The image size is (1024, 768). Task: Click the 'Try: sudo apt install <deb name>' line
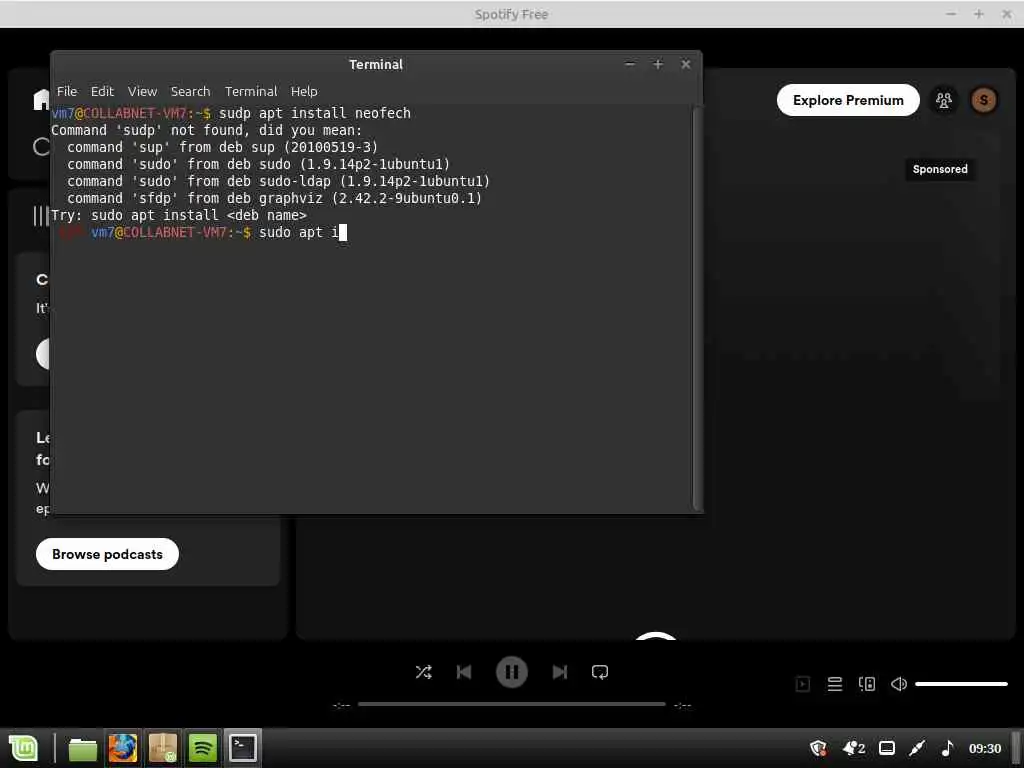coord(179,215)
